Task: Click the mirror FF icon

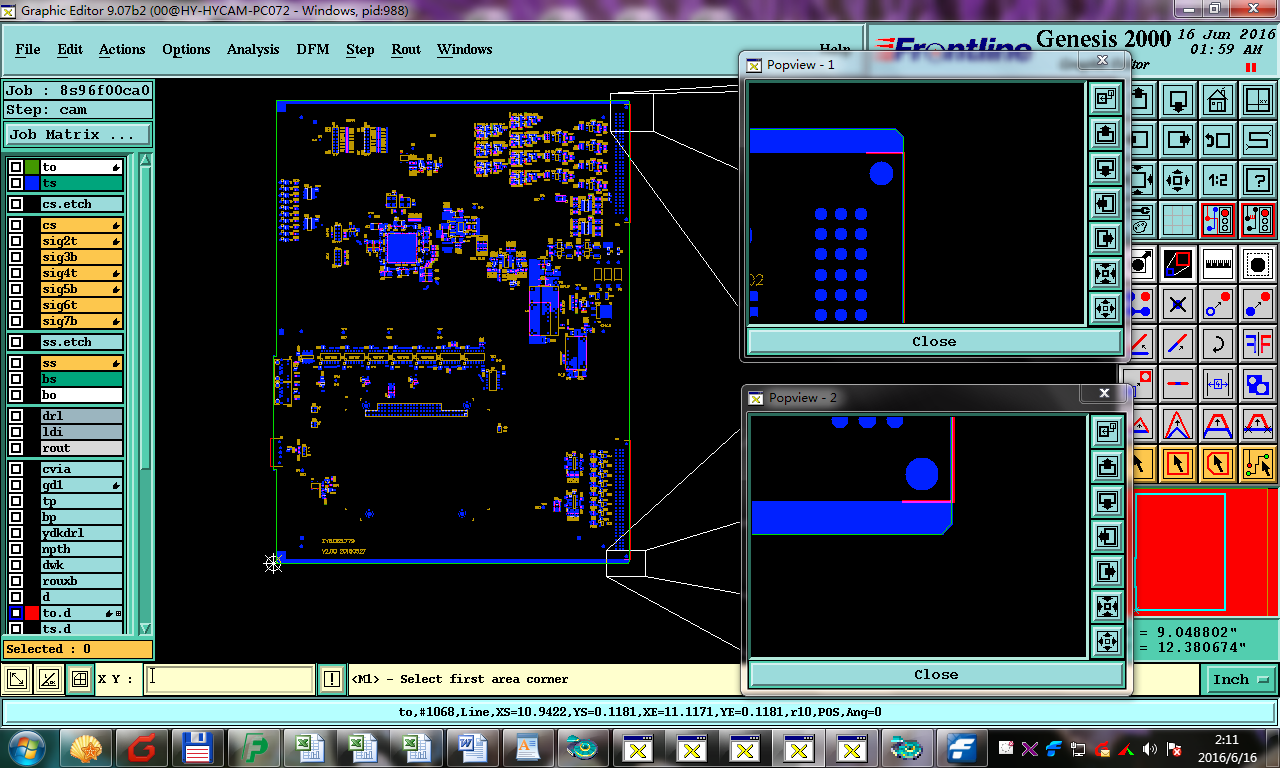Action: (x=1257, y=344)
